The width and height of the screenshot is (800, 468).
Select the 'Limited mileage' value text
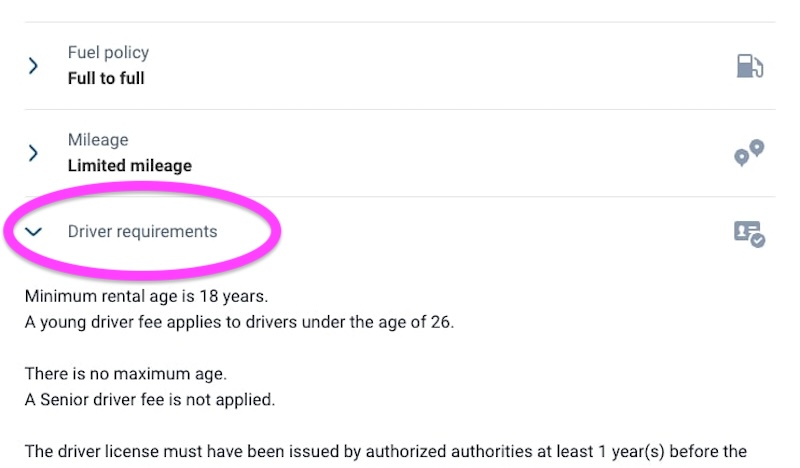tap(129, 165)
